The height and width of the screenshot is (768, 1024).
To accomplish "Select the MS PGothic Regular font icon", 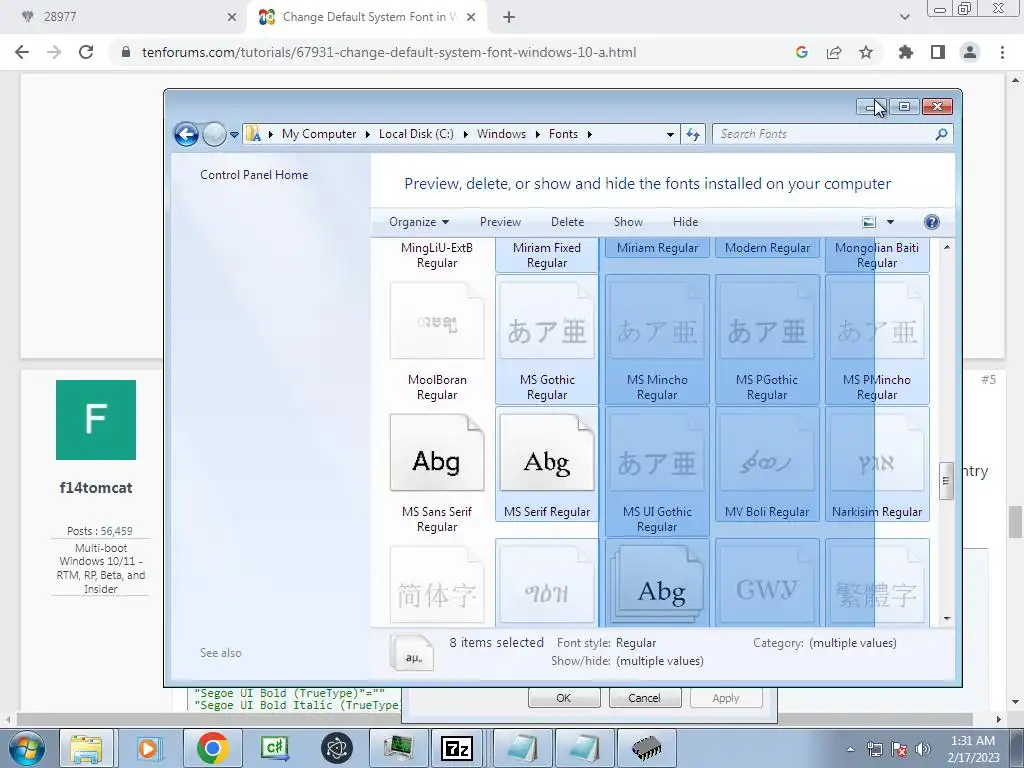I will (x=767, y=321).
